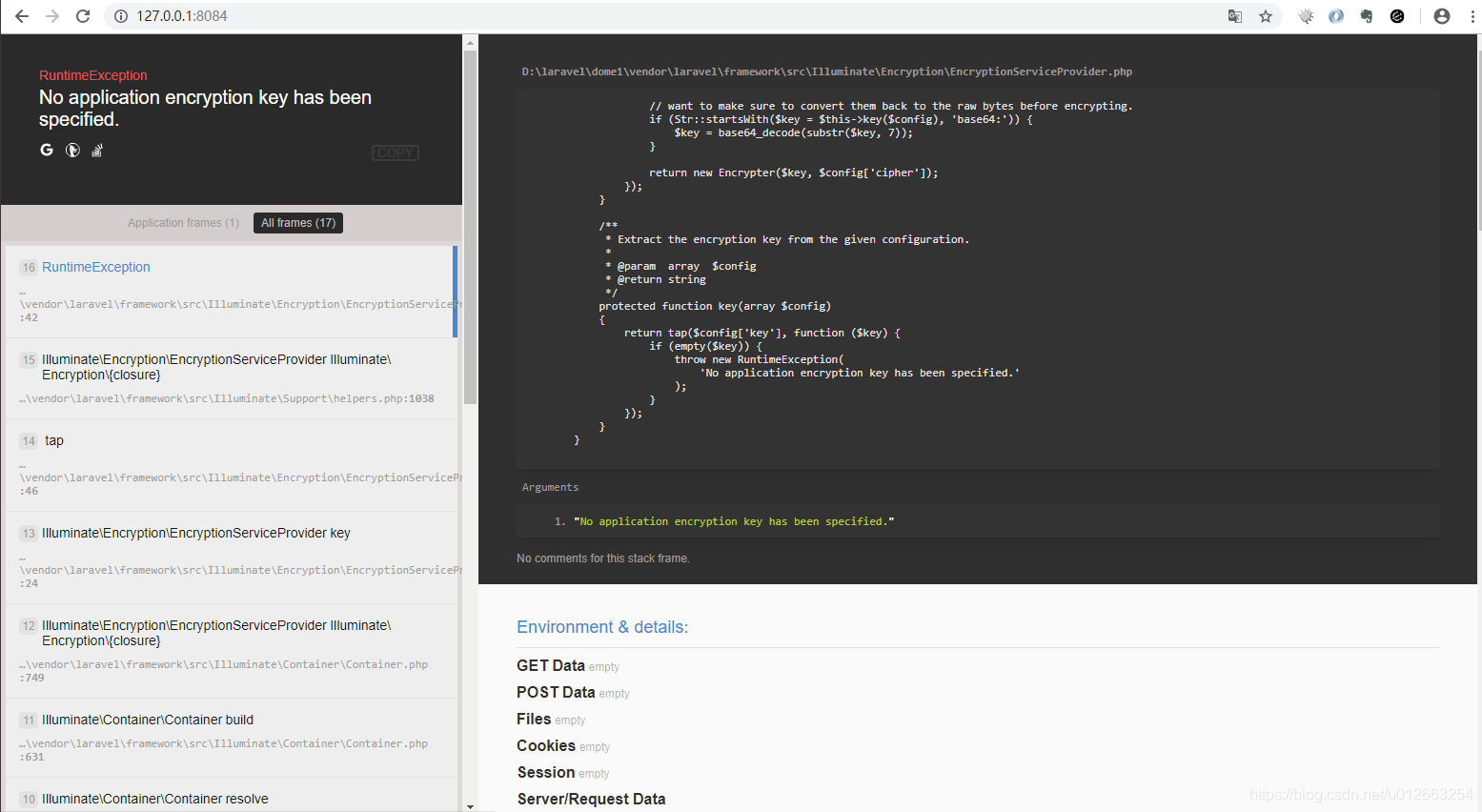The width and height of the screenshot is (1482, 812).
Task: Click the GET Data label
Action: click(551, 666)
